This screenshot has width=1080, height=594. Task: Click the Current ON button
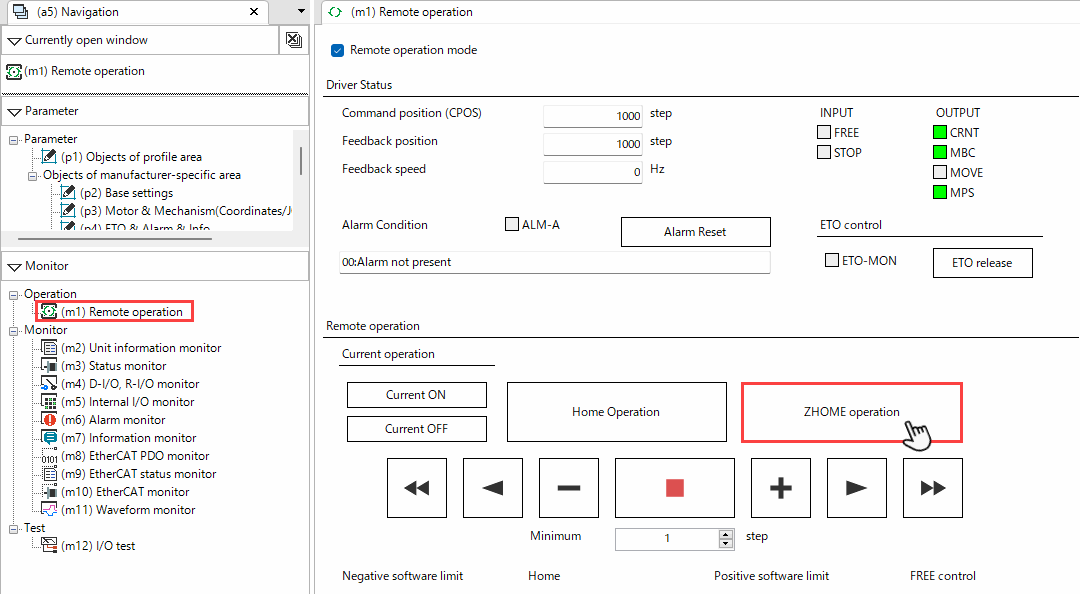pyautogui.click(x=417, y=395)
